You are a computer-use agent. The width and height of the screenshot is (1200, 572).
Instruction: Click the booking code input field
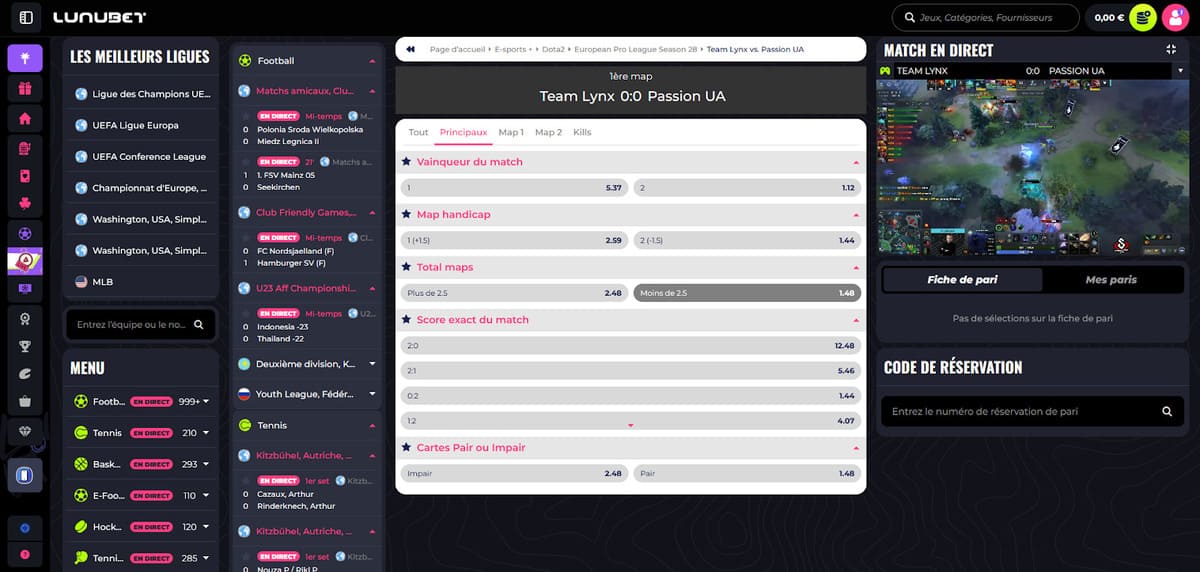[x=1020, y=411]
